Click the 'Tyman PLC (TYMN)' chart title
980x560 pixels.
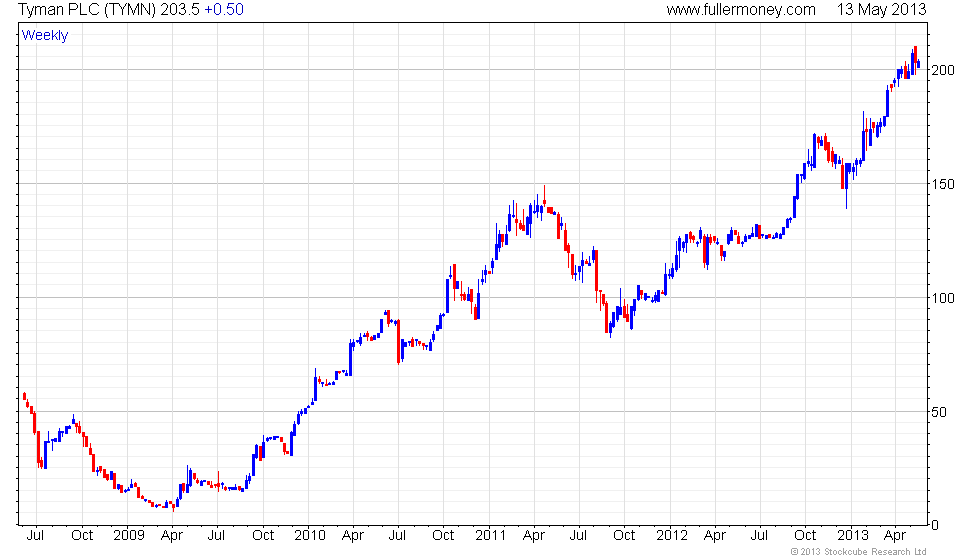[87, 9]
